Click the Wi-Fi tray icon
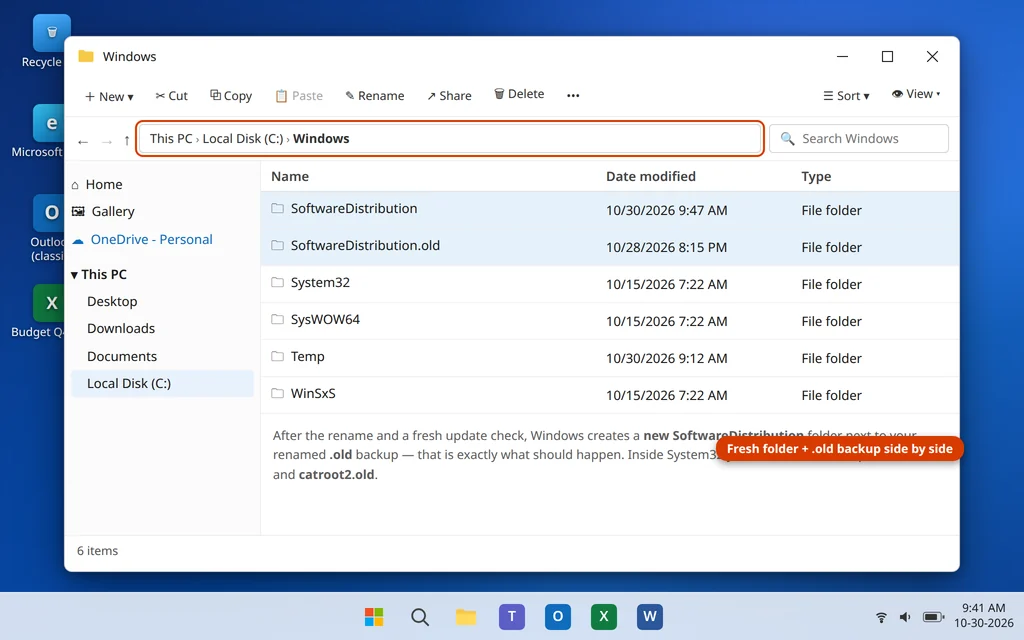Screen dimensions: 1024x640 [x=881, y=617]
